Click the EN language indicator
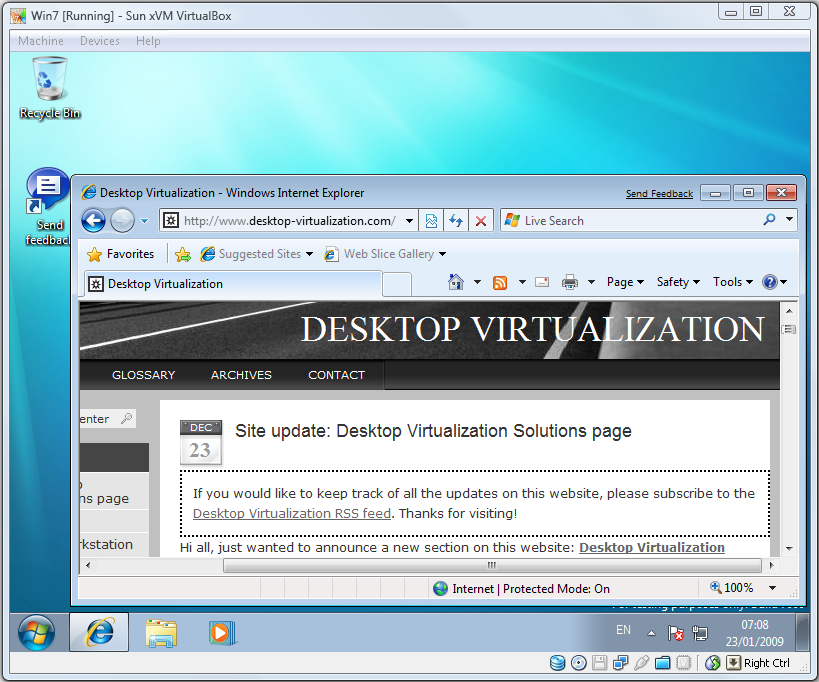This screenshot has height=682, width=819. (x=623, y=630)
